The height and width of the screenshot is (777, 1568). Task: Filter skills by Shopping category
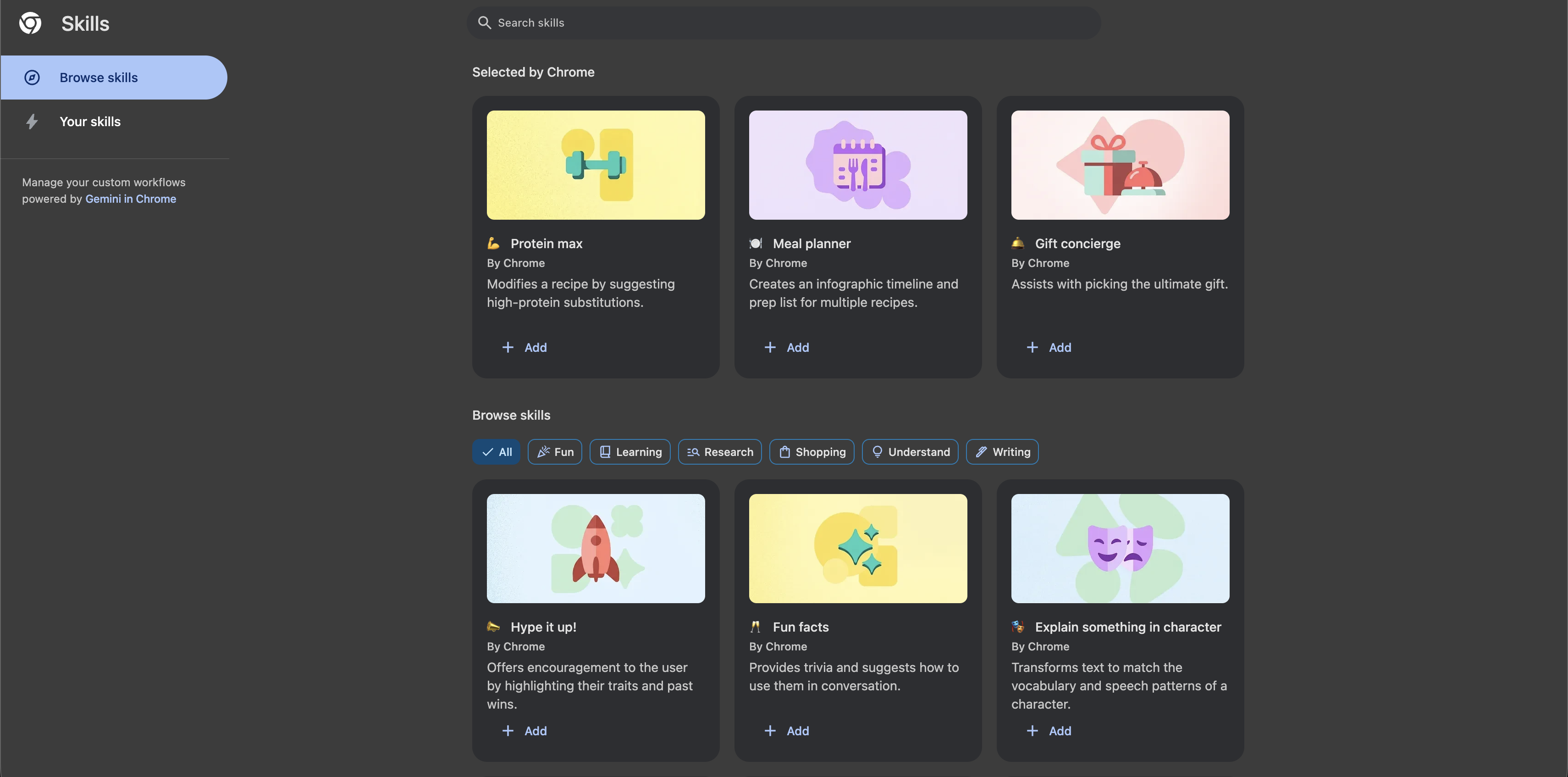812,452
